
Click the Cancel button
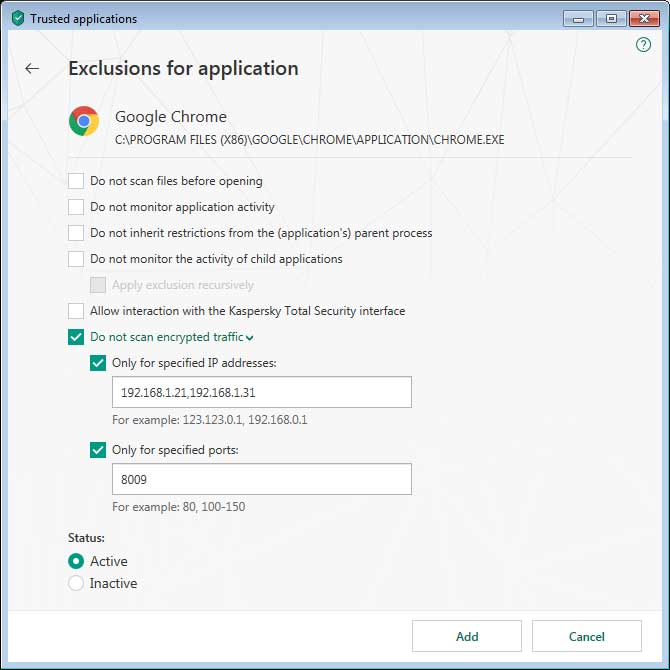click(x=587, y=636)
